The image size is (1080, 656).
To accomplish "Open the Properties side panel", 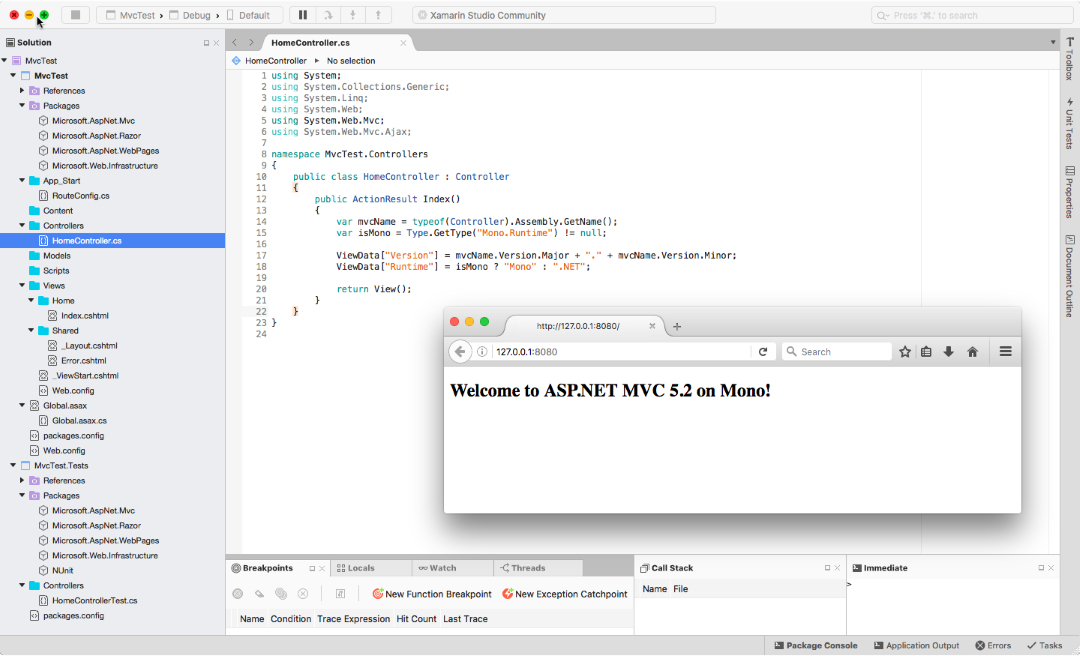I will coord(1070,192).
